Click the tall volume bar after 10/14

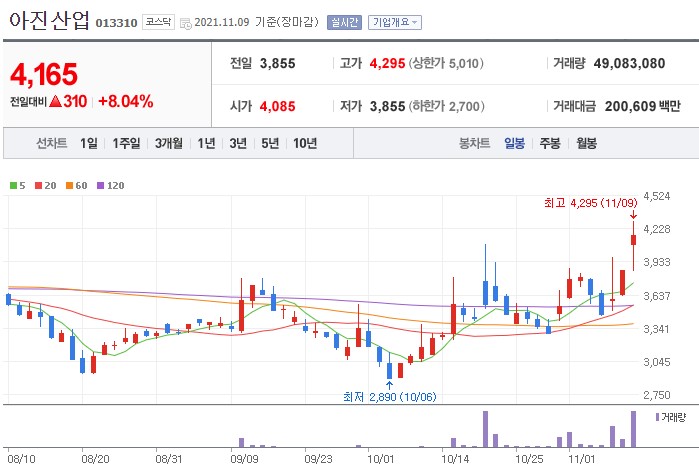(485, 429)
